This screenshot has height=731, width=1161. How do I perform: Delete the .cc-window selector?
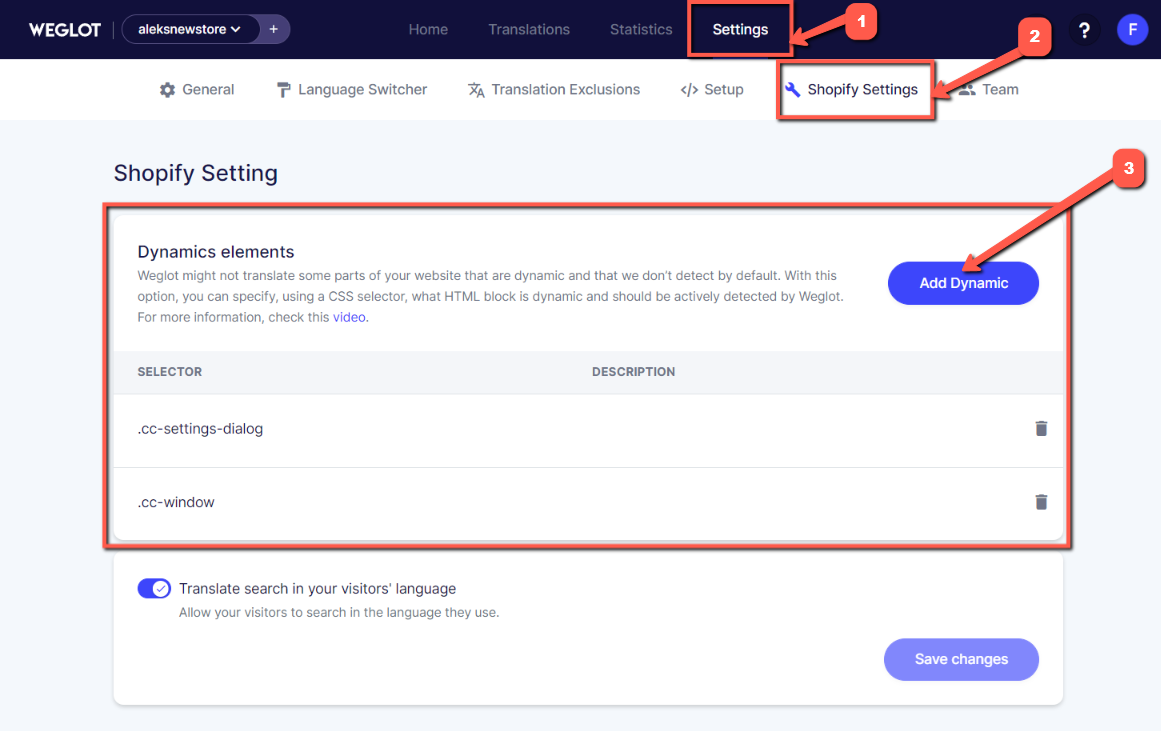point(1041,501)
